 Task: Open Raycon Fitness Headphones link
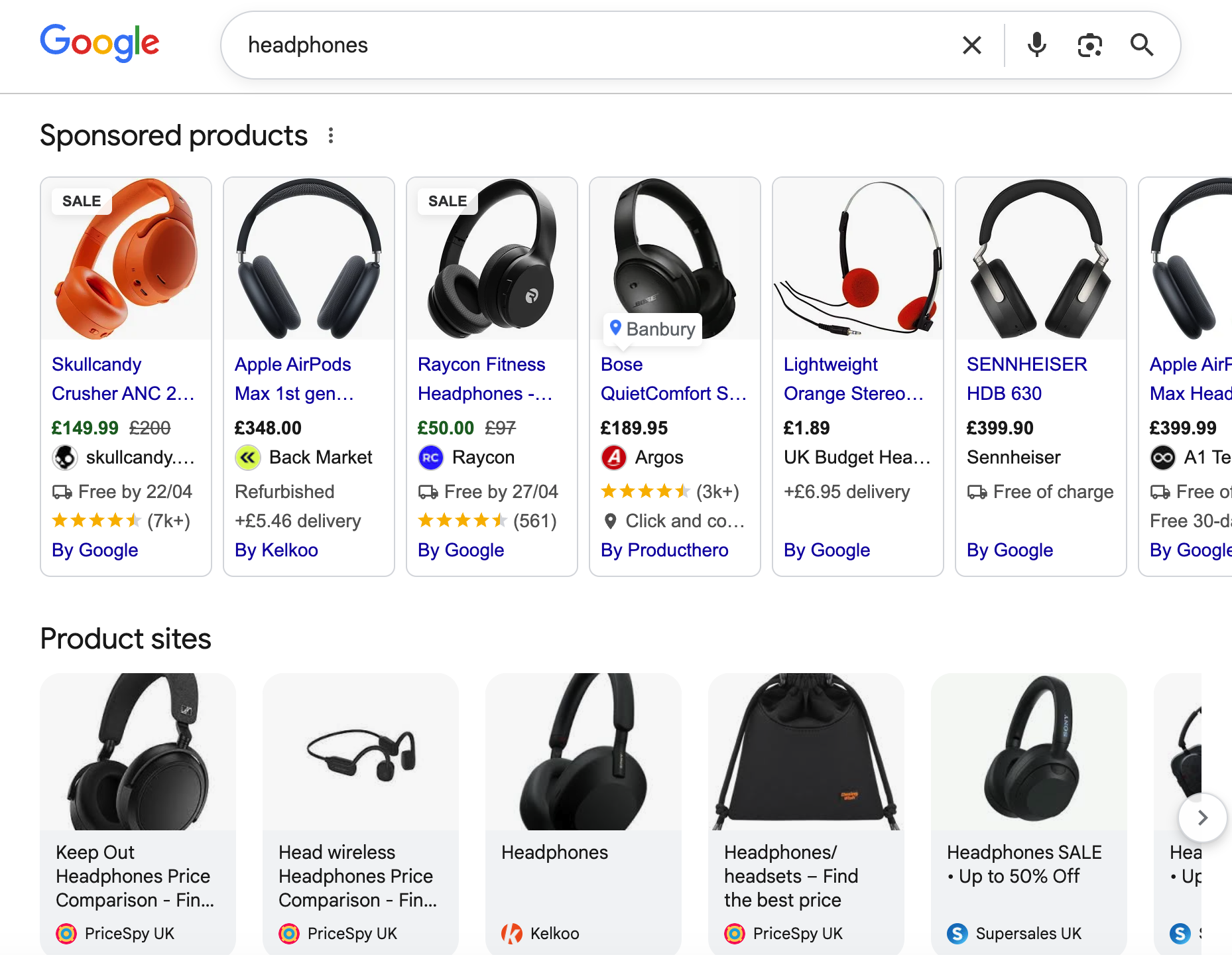click(x=485, y=379)
